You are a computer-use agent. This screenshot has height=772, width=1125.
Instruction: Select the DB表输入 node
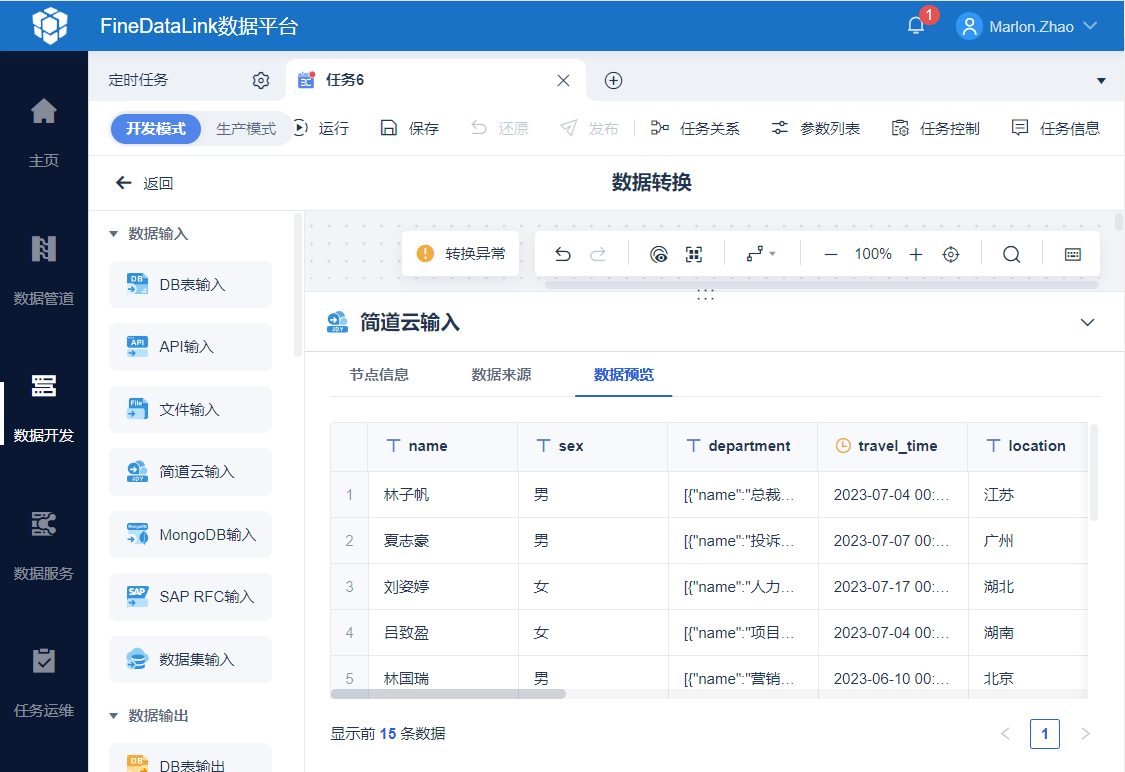tap(190, 285)
